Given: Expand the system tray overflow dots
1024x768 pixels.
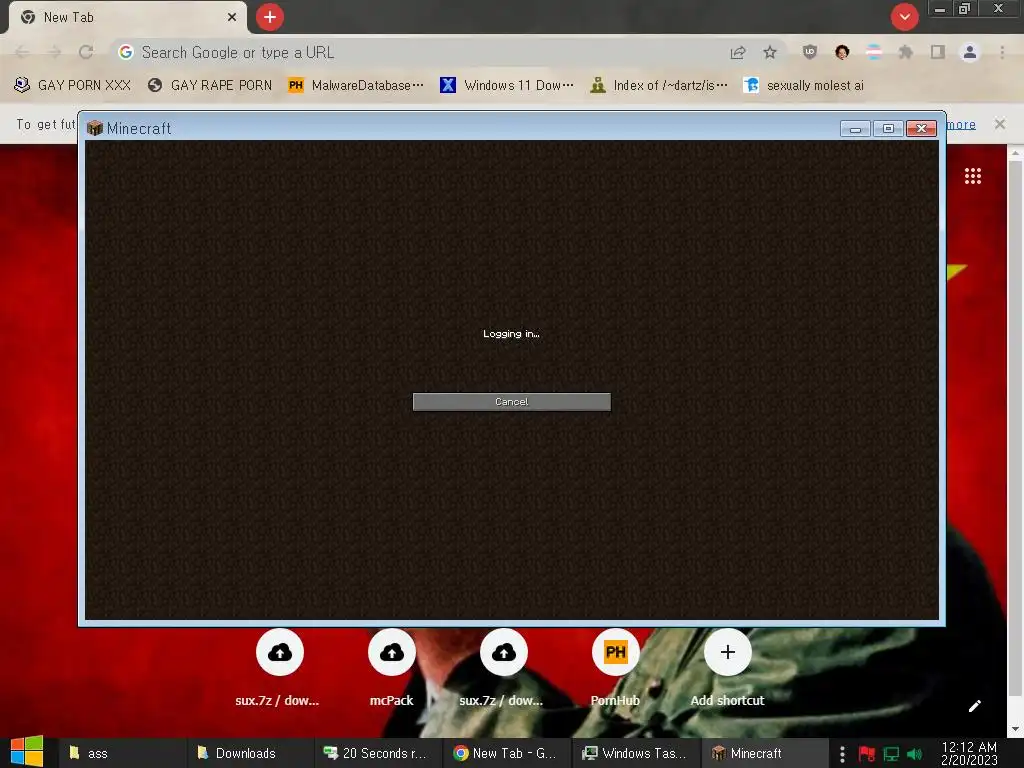Looking at the screenshot, I should (842, 754).
